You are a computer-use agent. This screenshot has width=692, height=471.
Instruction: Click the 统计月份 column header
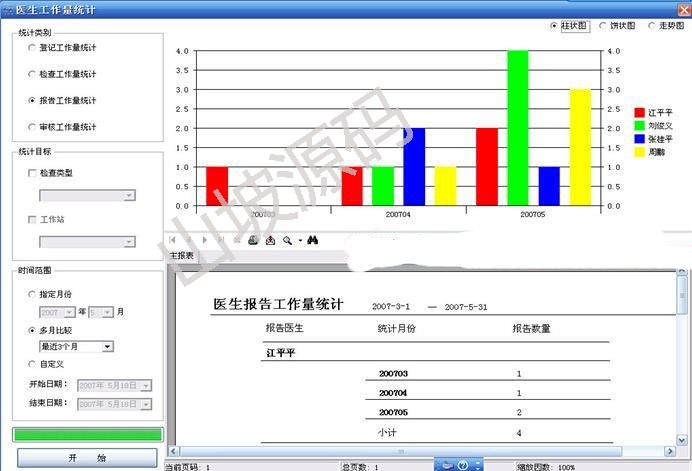click(x=397, y=328)
